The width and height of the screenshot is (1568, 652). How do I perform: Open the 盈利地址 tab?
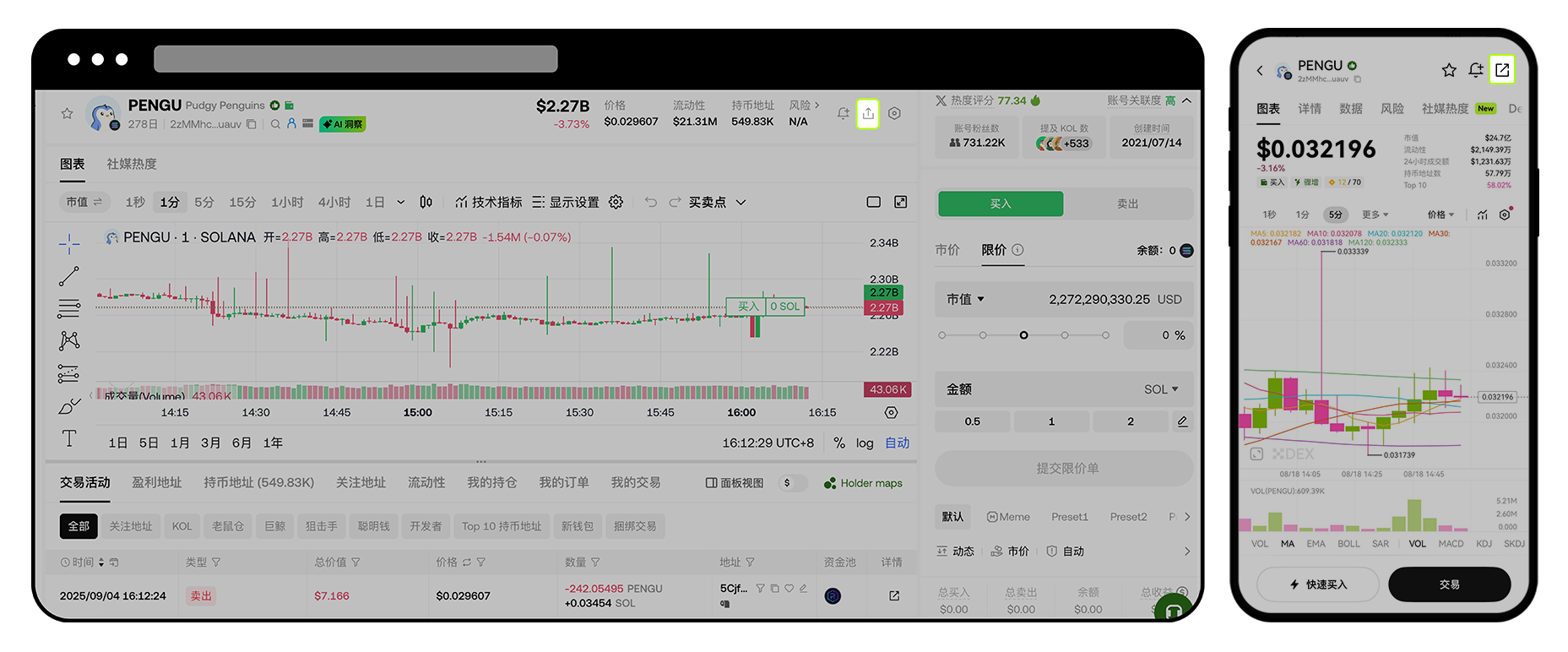click(x=156, y=482)
